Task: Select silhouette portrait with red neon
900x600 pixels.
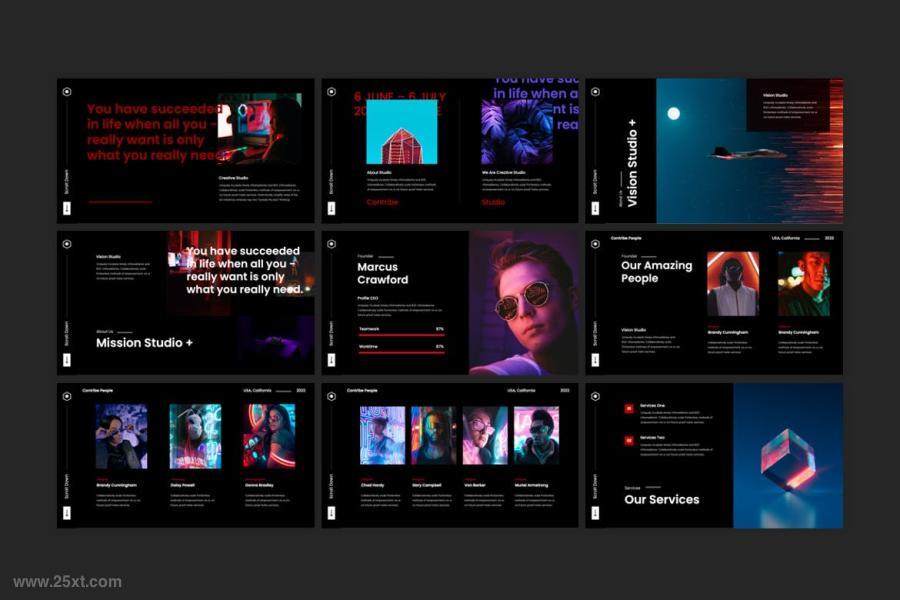Action: (x=733, y=284)
